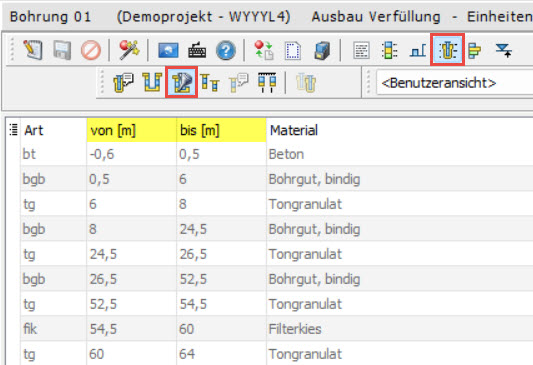Select the 'bgb' cell in the 8–24,5 row
Image resolution: width=533 pixels, height=365 pixels.
click(x=53, y=229)
